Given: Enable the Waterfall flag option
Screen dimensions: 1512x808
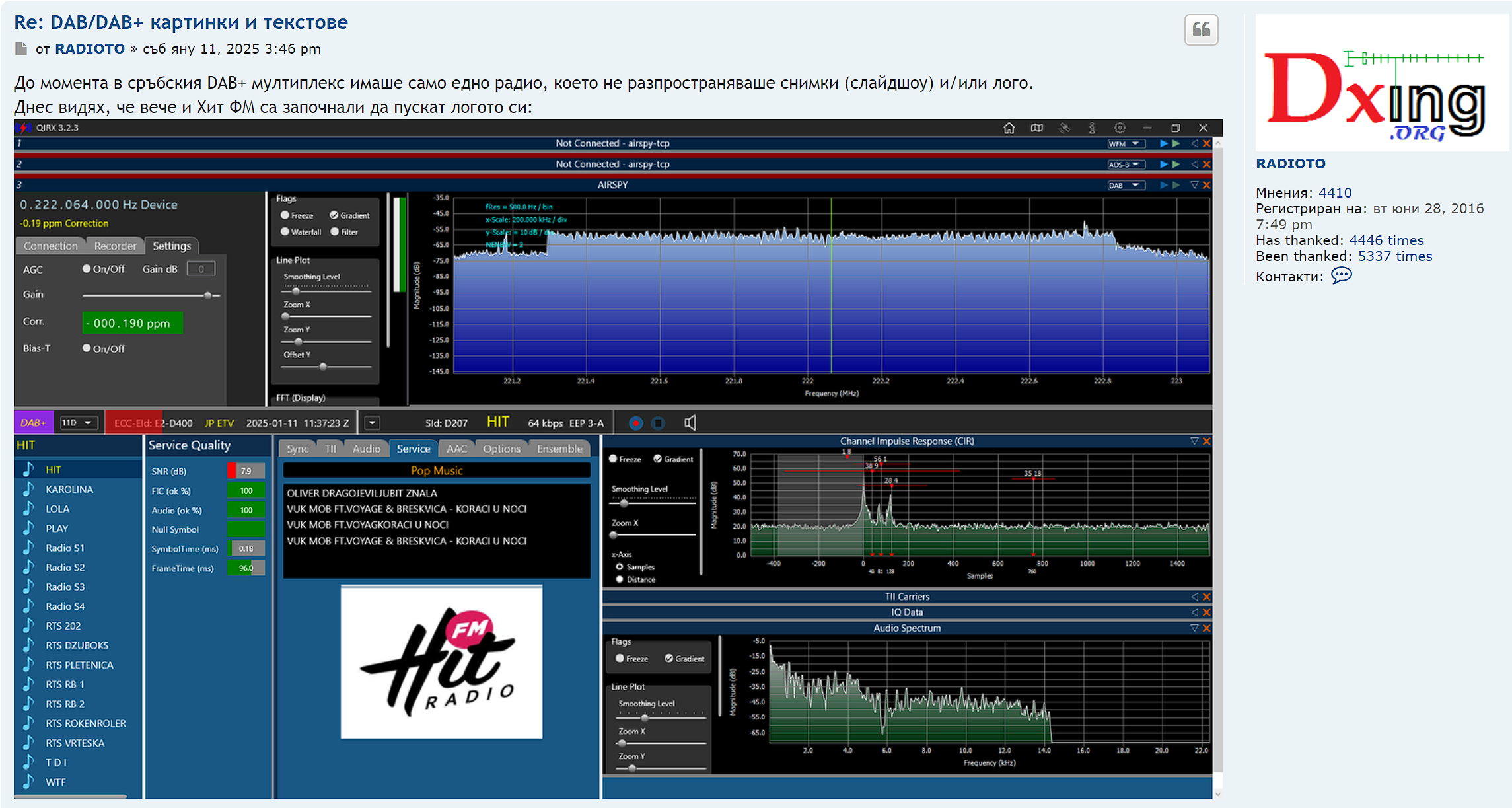Looking at the screenshot, I should pyautogui.click(x=285, y=232).
